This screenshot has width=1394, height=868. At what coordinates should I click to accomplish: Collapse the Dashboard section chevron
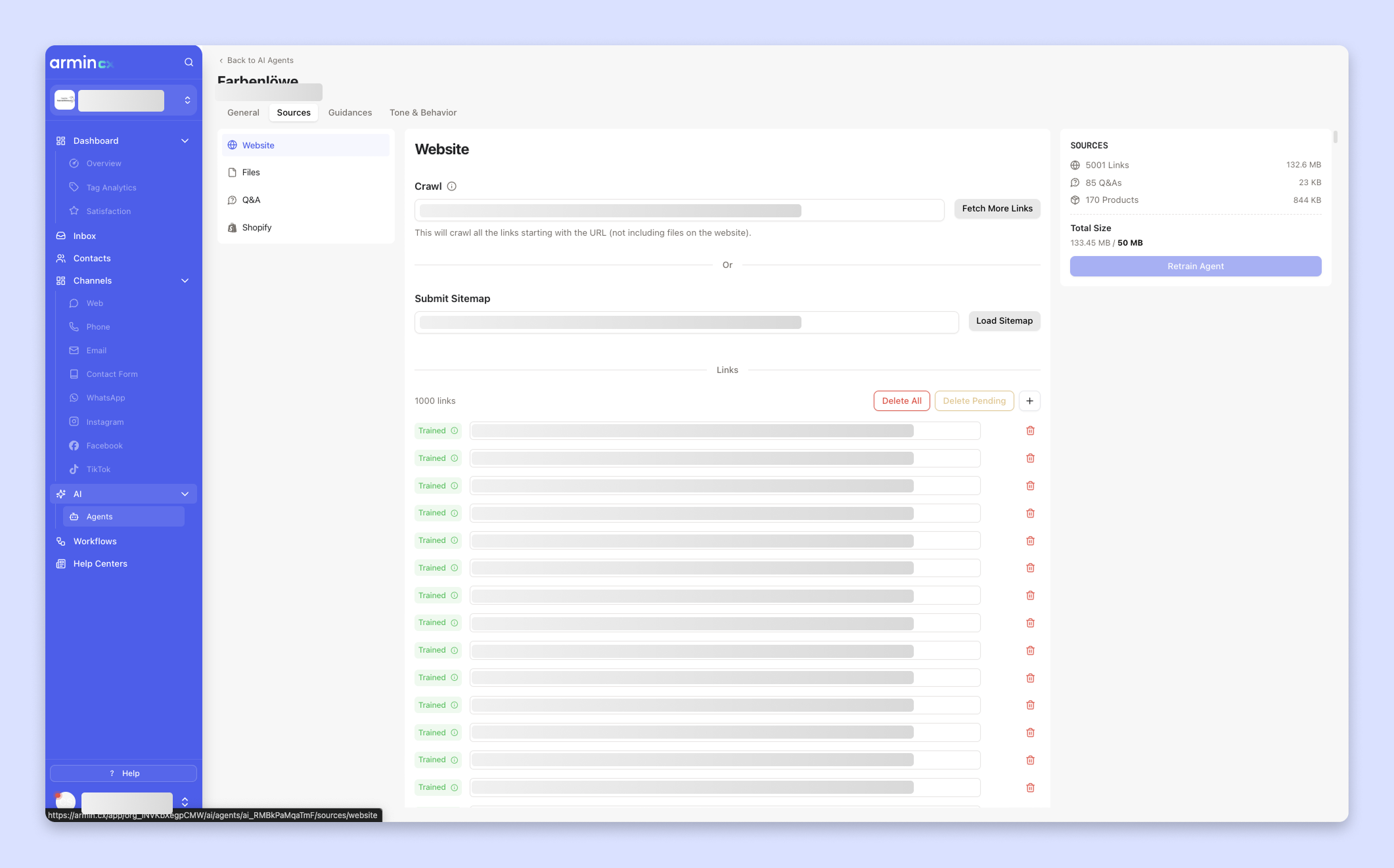185,141
